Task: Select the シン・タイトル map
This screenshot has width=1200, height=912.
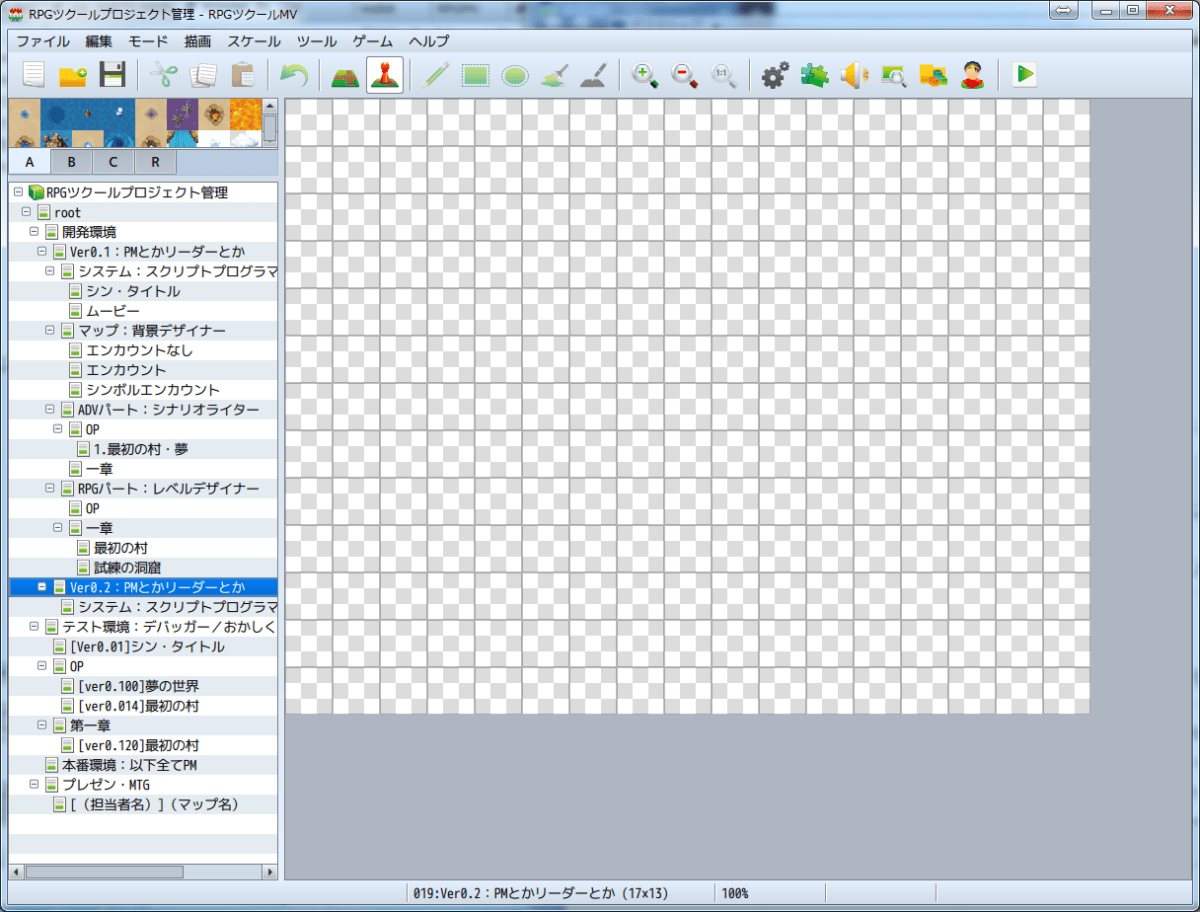Action: point(133,291)
